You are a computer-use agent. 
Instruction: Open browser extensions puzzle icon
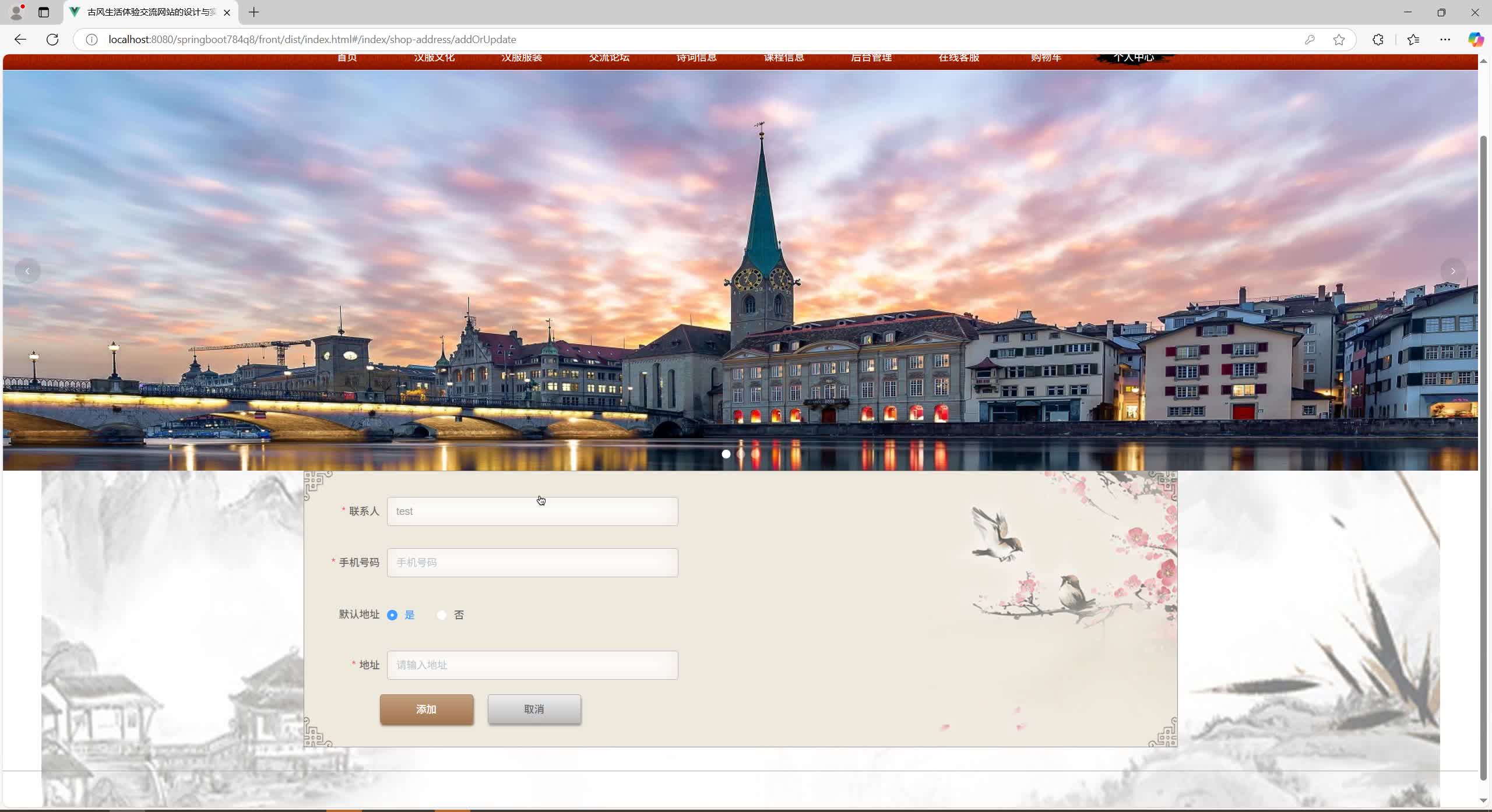click(x=1378, y=40)
